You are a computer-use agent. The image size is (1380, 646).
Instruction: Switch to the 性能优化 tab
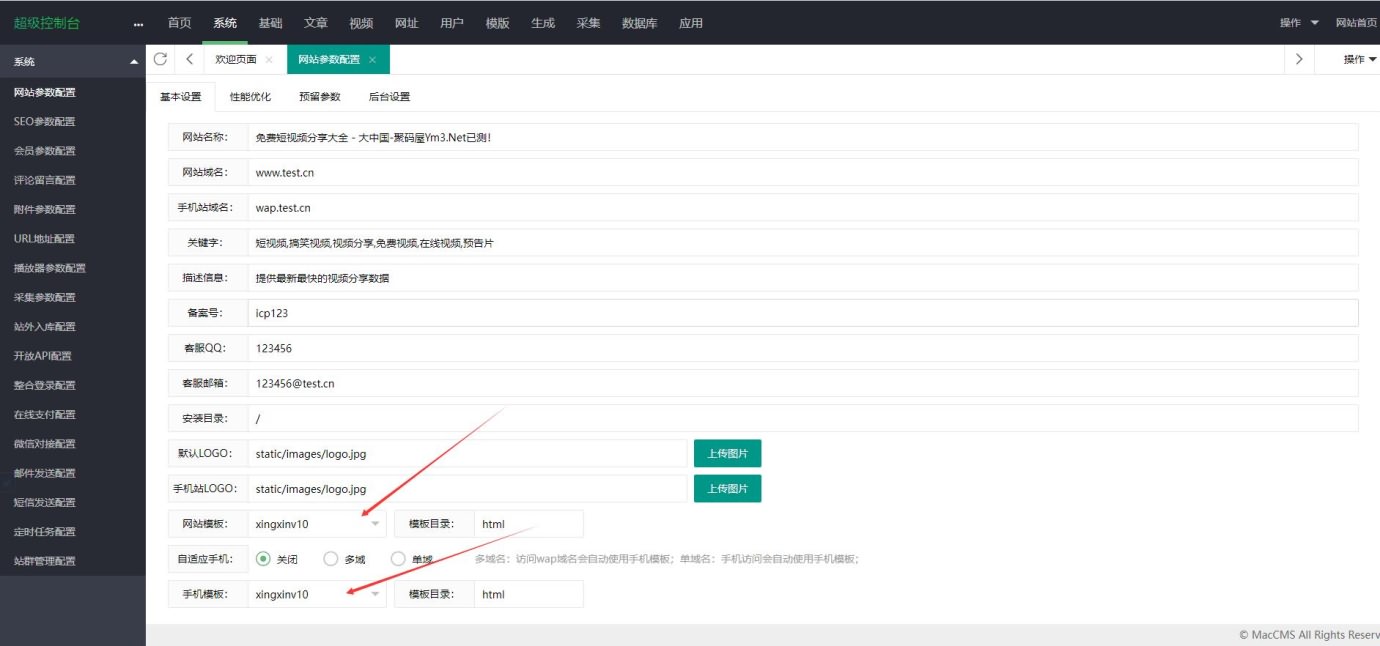[250, 97]
